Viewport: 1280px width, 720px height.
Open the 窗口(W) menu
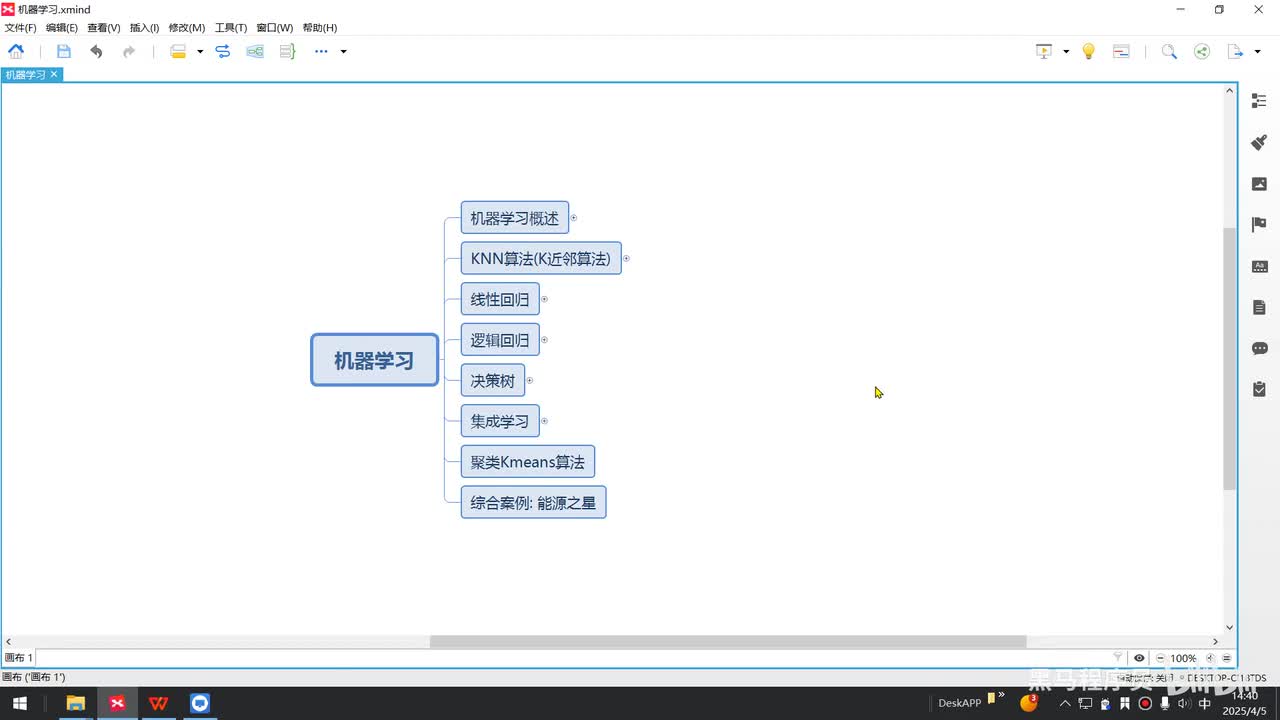(275, 28)
